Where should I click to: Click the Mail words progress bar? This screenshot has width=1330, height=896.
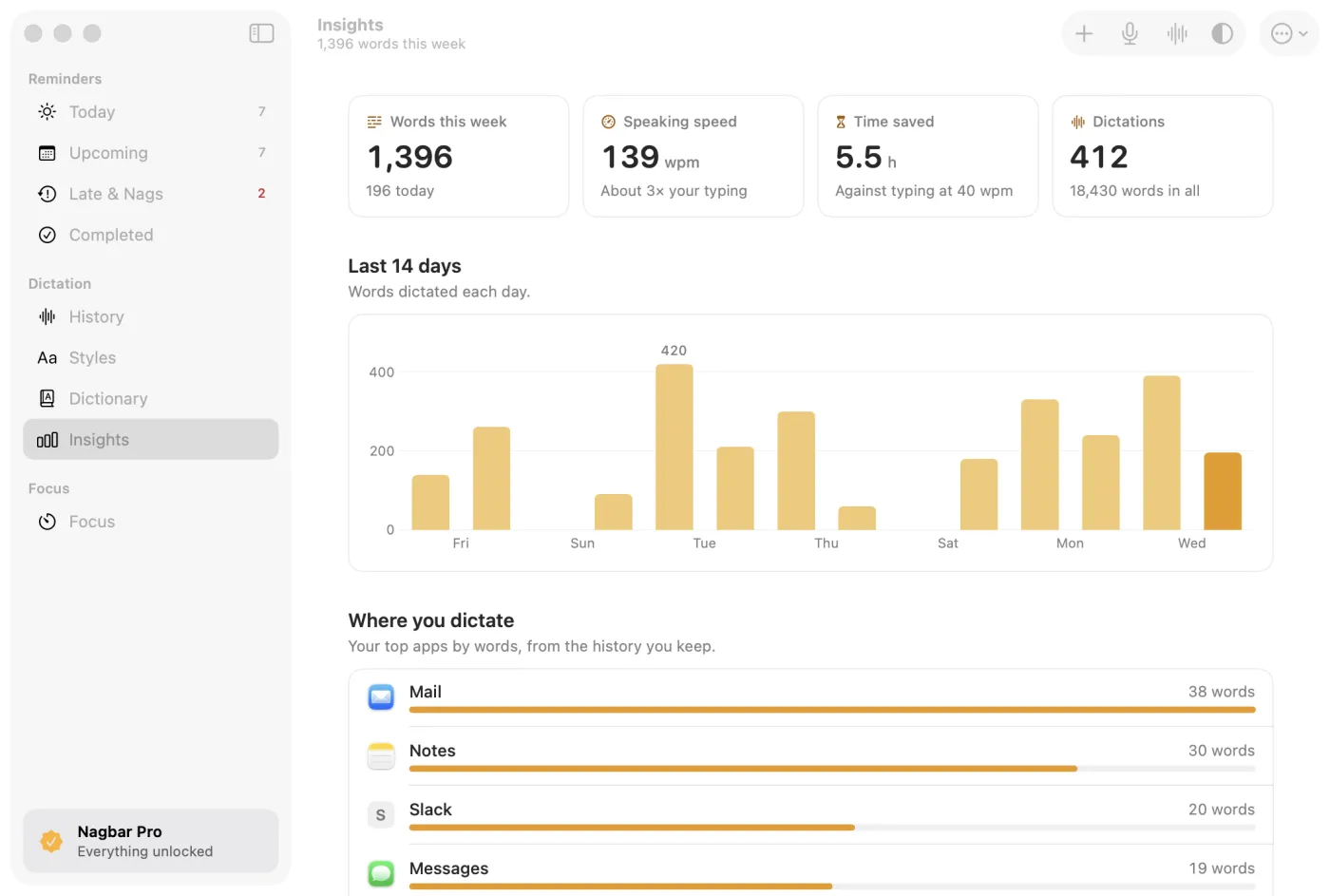pyautogui.click(x=832, y=710)
